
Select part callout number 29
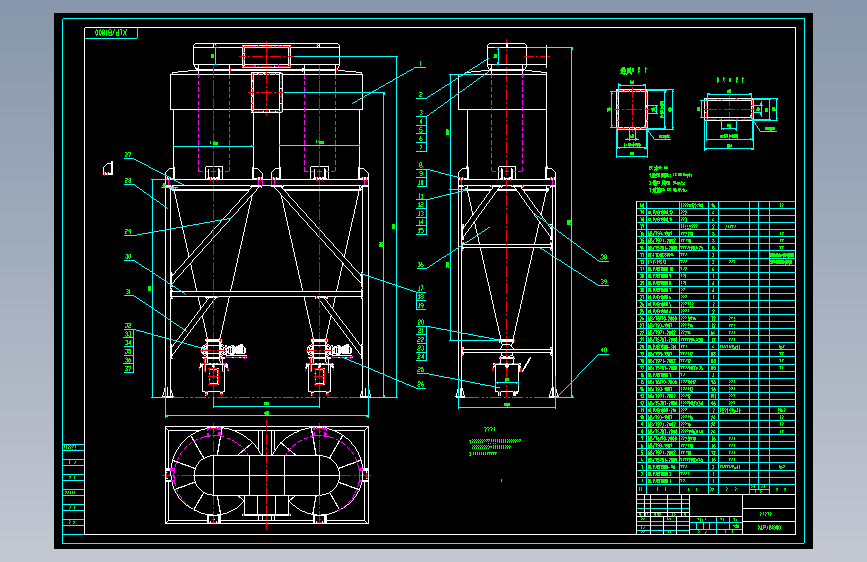[x=128, y=232]
